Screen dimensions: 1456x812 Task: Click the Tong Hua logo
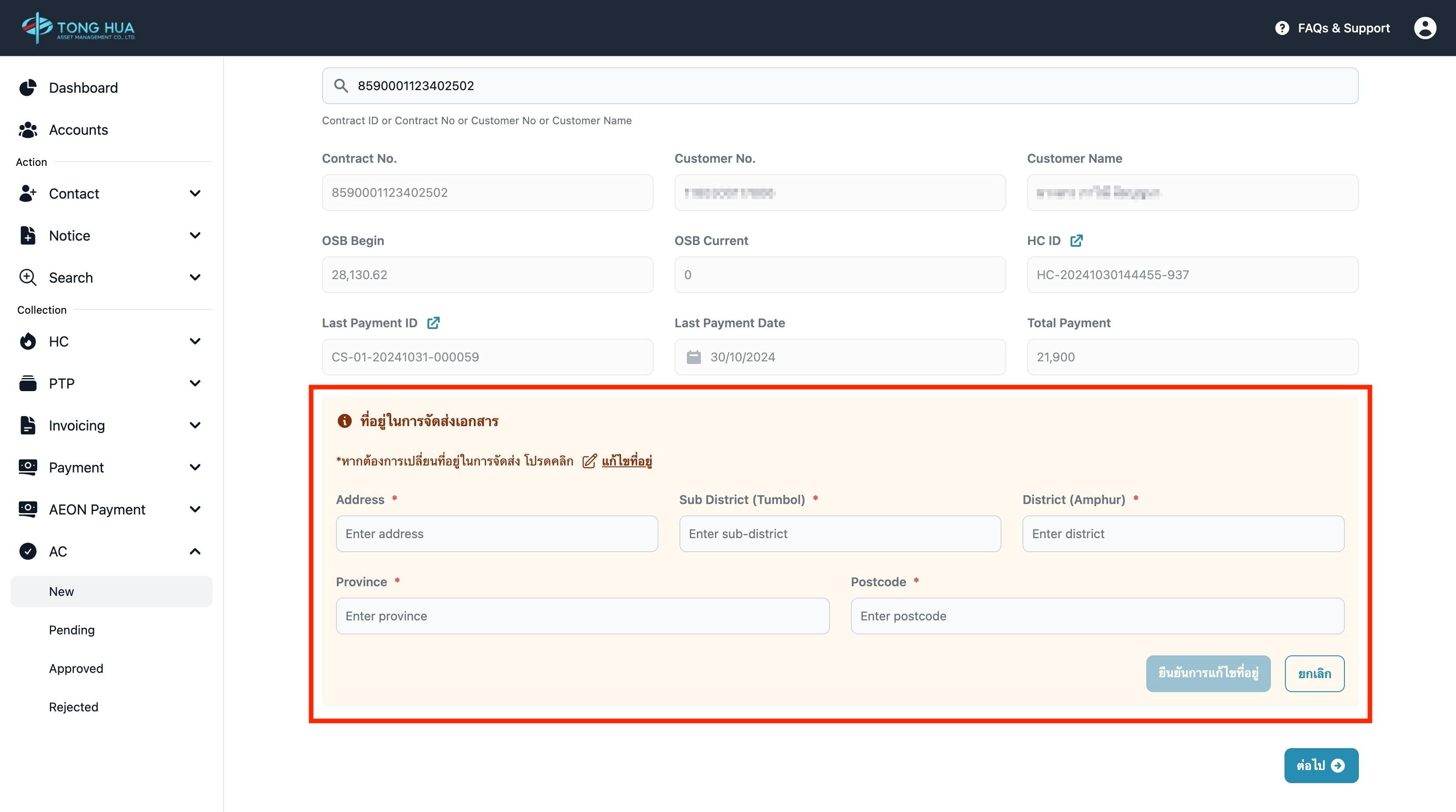(x=78, y=28)
